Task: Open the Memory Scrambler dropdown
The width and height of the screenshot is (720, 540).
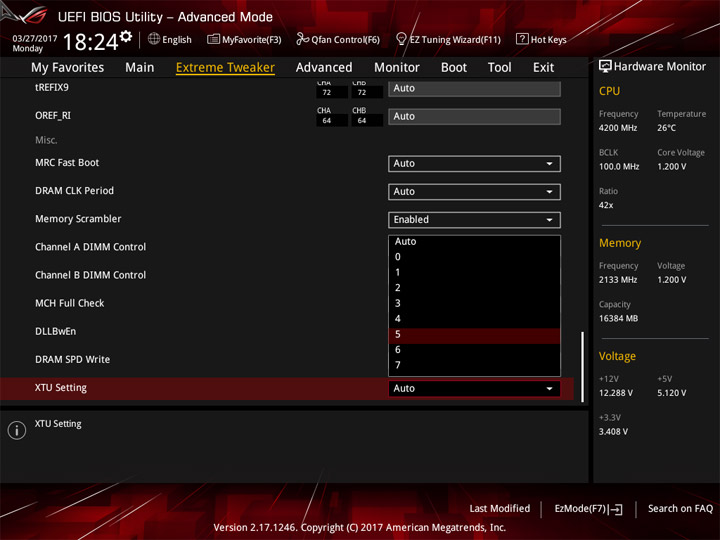Action: [474, 219]
